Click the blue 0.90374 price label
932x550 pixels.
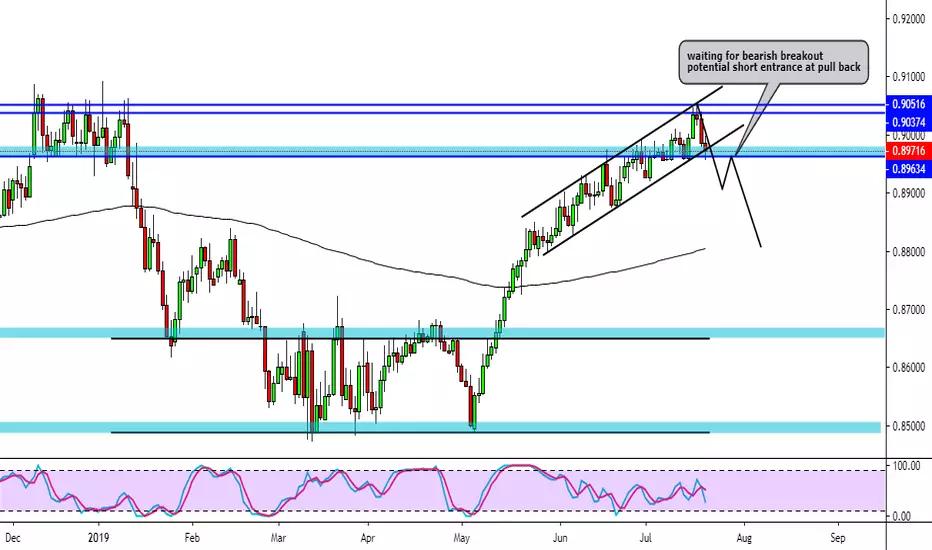coord(908,122)
